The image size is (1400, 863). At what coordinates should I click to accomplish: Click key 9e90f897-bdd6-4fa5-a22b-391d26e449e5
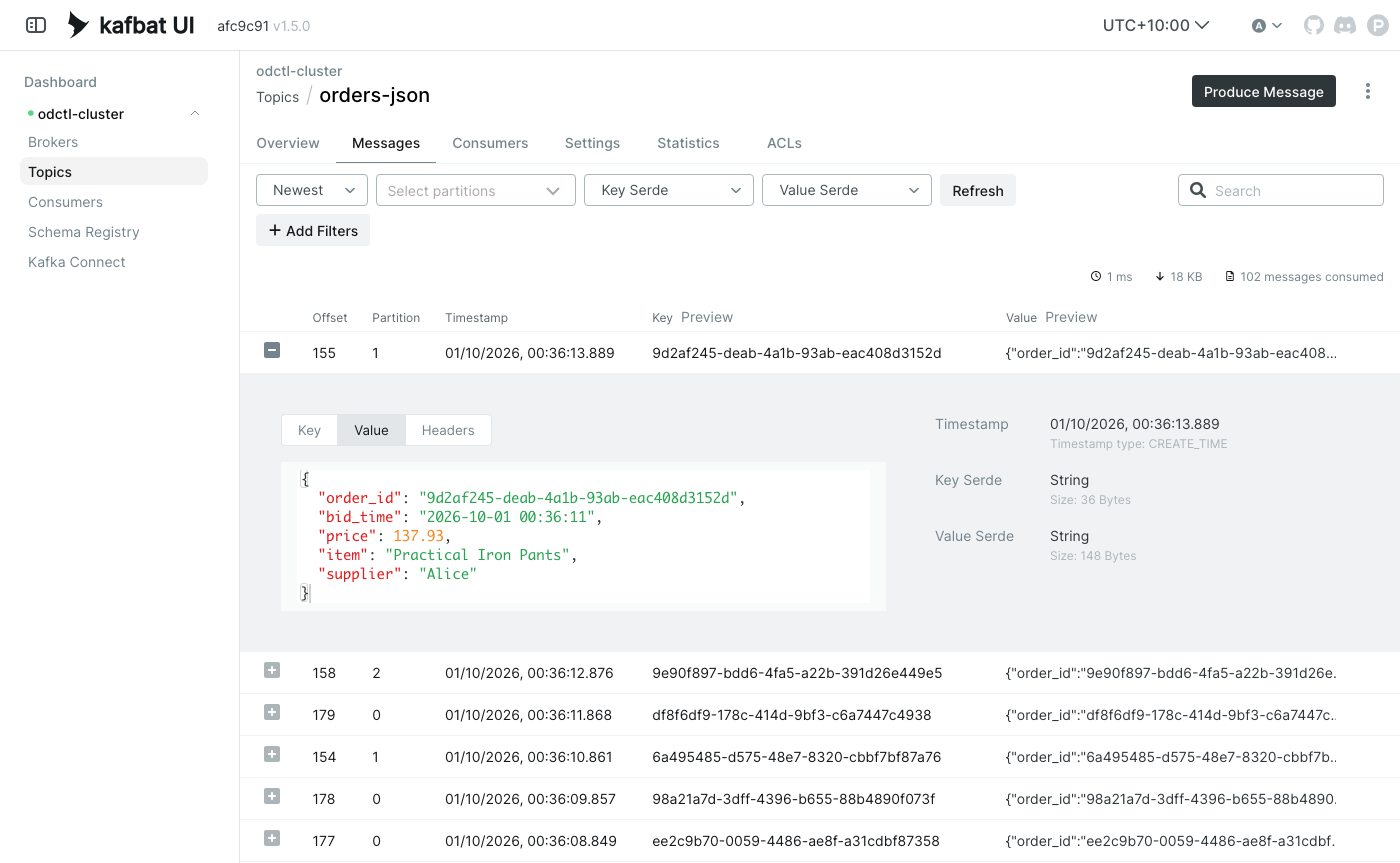point(797,673)
